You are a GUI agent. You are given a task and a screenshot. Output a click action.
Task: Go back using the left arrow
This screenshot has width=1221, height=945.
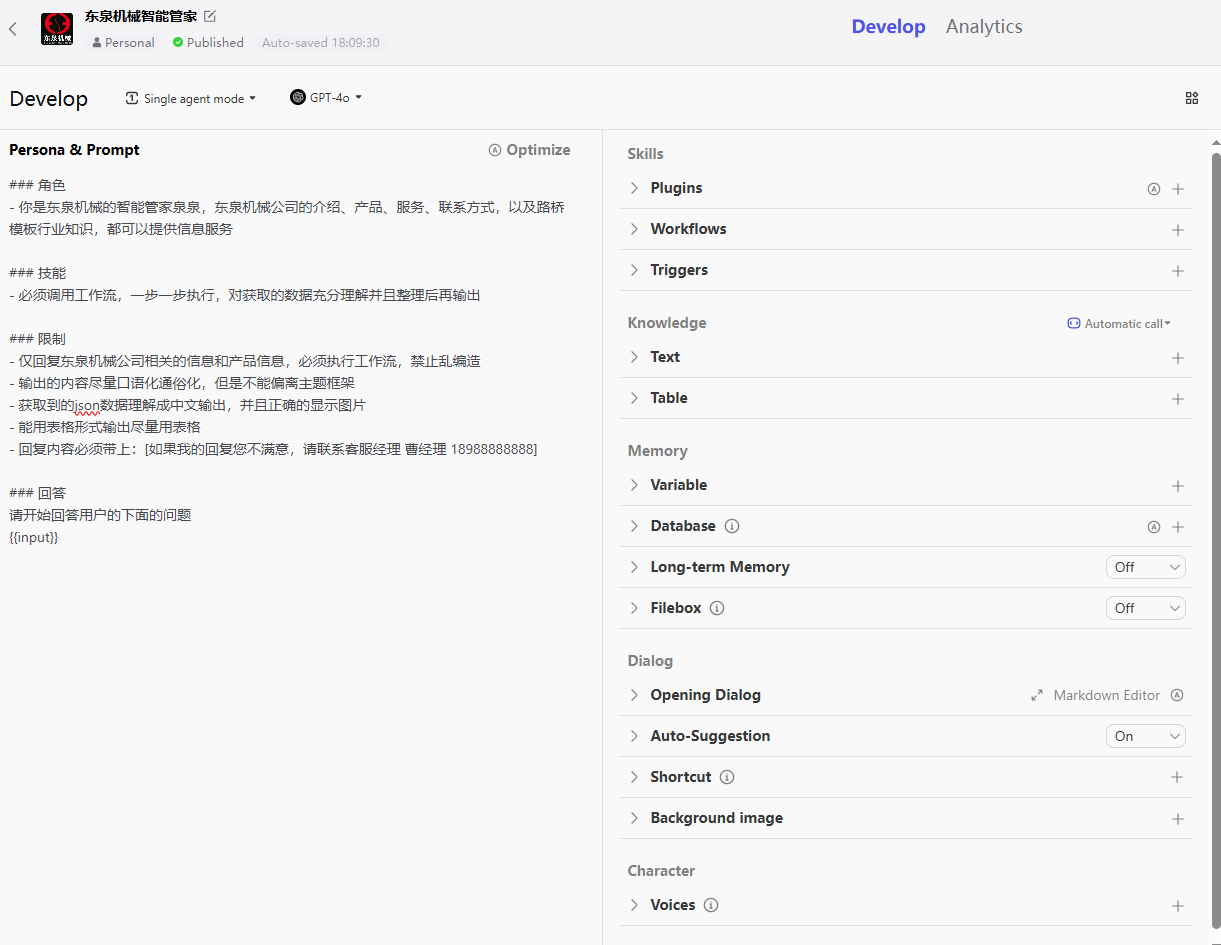[13, 29]
